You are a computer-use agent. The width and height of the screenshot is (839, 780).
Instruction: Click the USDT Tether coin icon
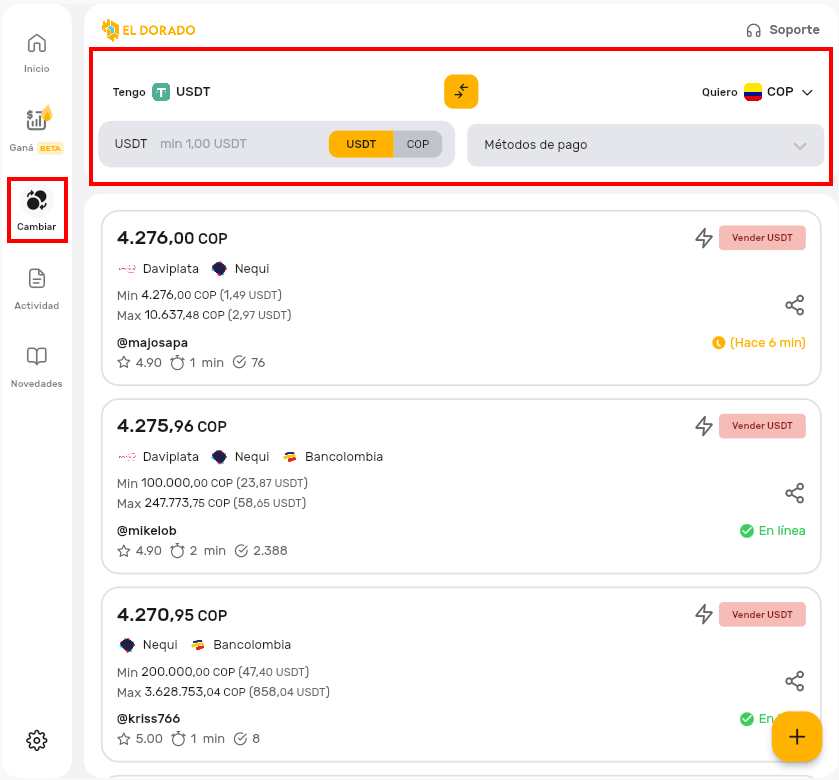click(x=161, y=92)
